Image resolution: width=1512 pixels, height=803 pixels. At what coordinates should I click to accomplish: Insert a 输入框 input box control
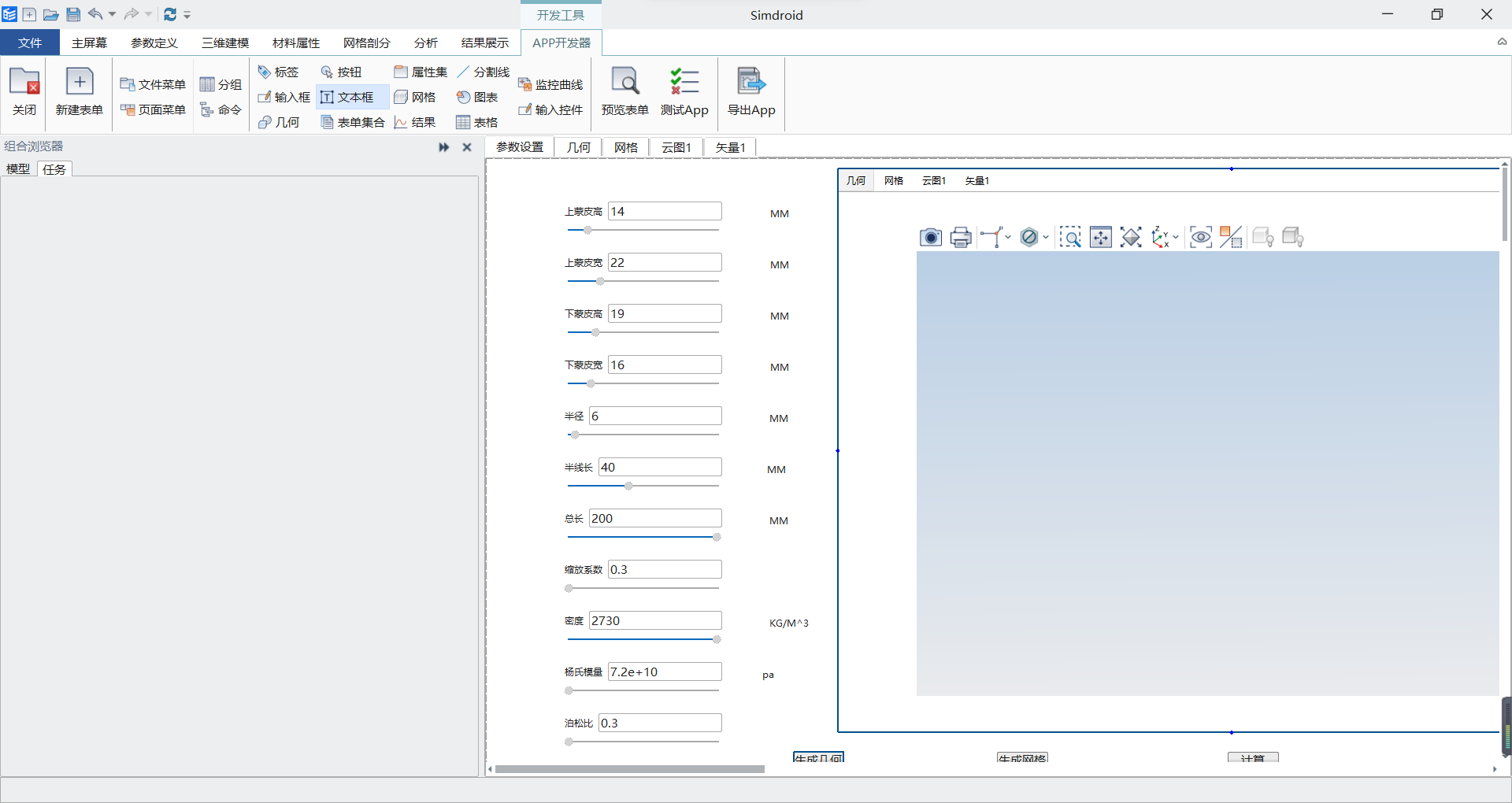[x=284, y=97]
